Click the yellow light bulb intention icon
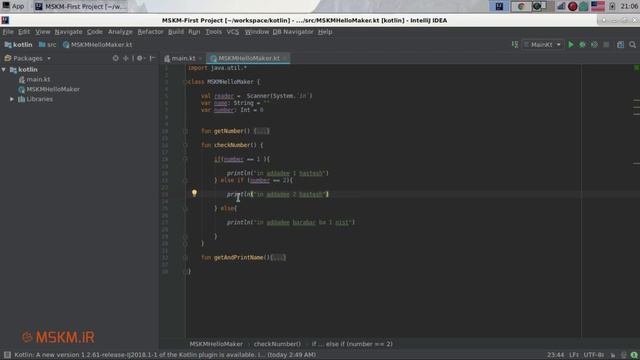Screen dimensions: 640x360 [x=194, y=193]
